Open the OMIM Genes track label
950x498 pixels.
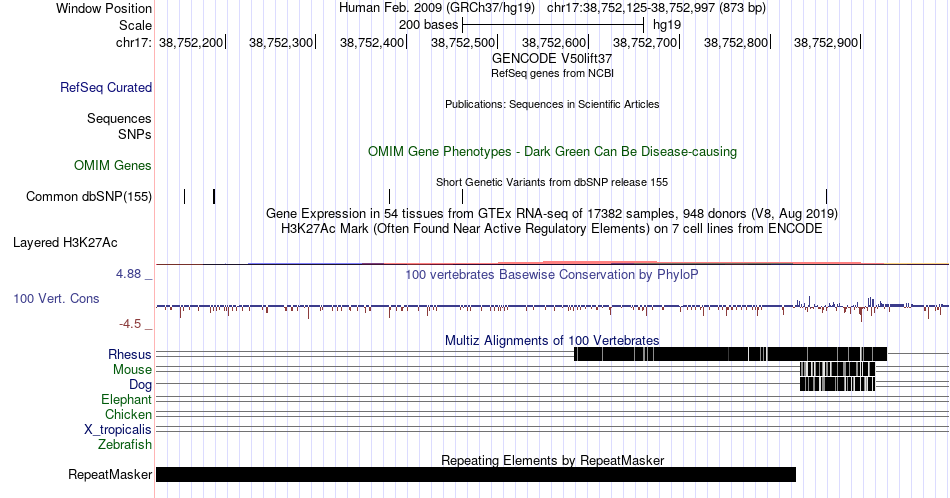(113, 165)
